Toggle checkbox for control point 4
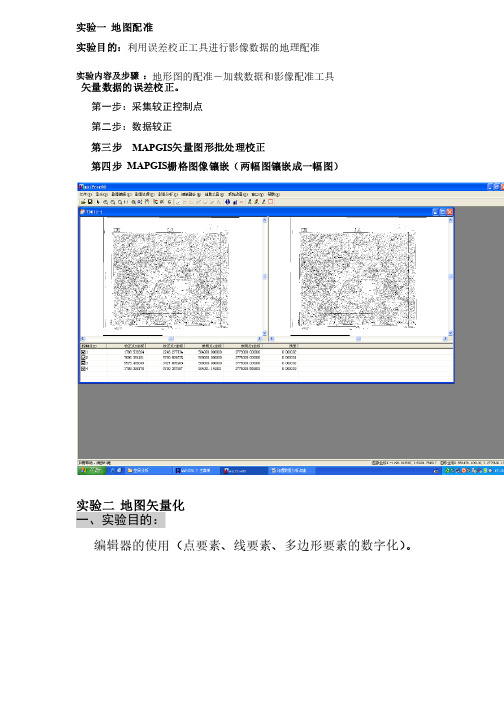The height and width of the screenshot is (713, 504). 83,368
